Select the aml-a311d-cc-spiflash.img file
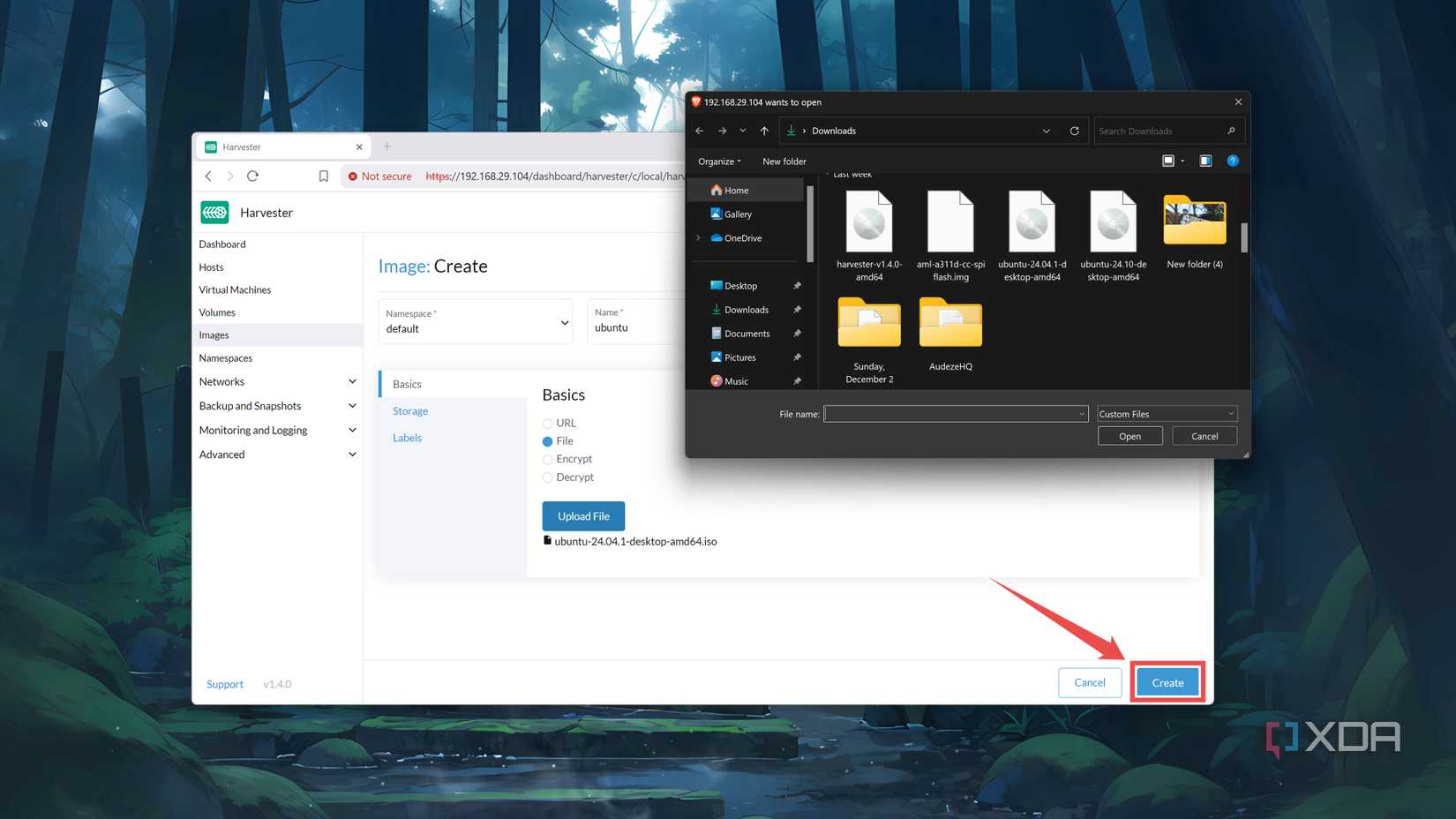The image size is (1456, 819). coord(950,236)
